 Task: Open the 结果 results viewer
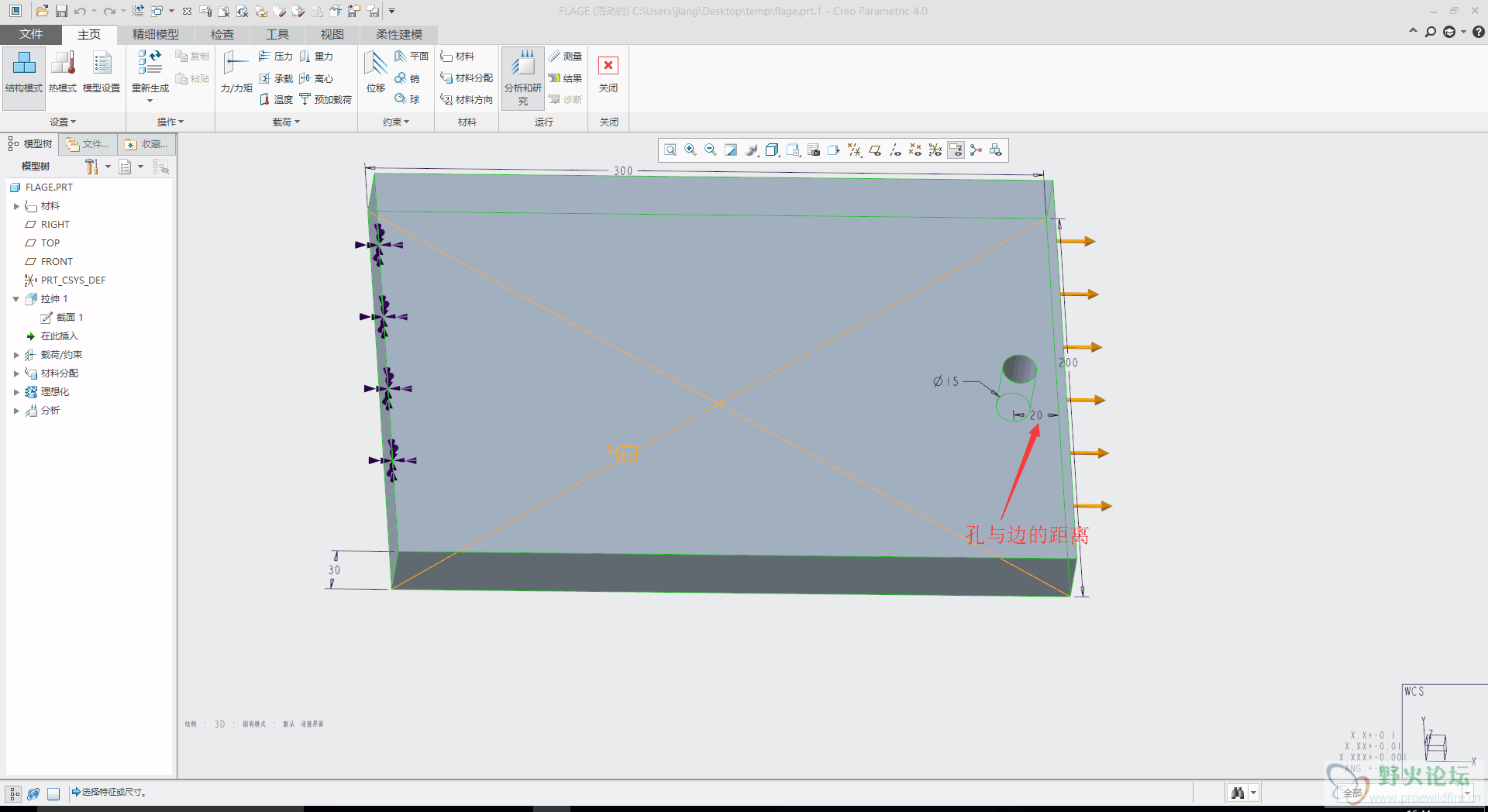(x=566, y=78)
